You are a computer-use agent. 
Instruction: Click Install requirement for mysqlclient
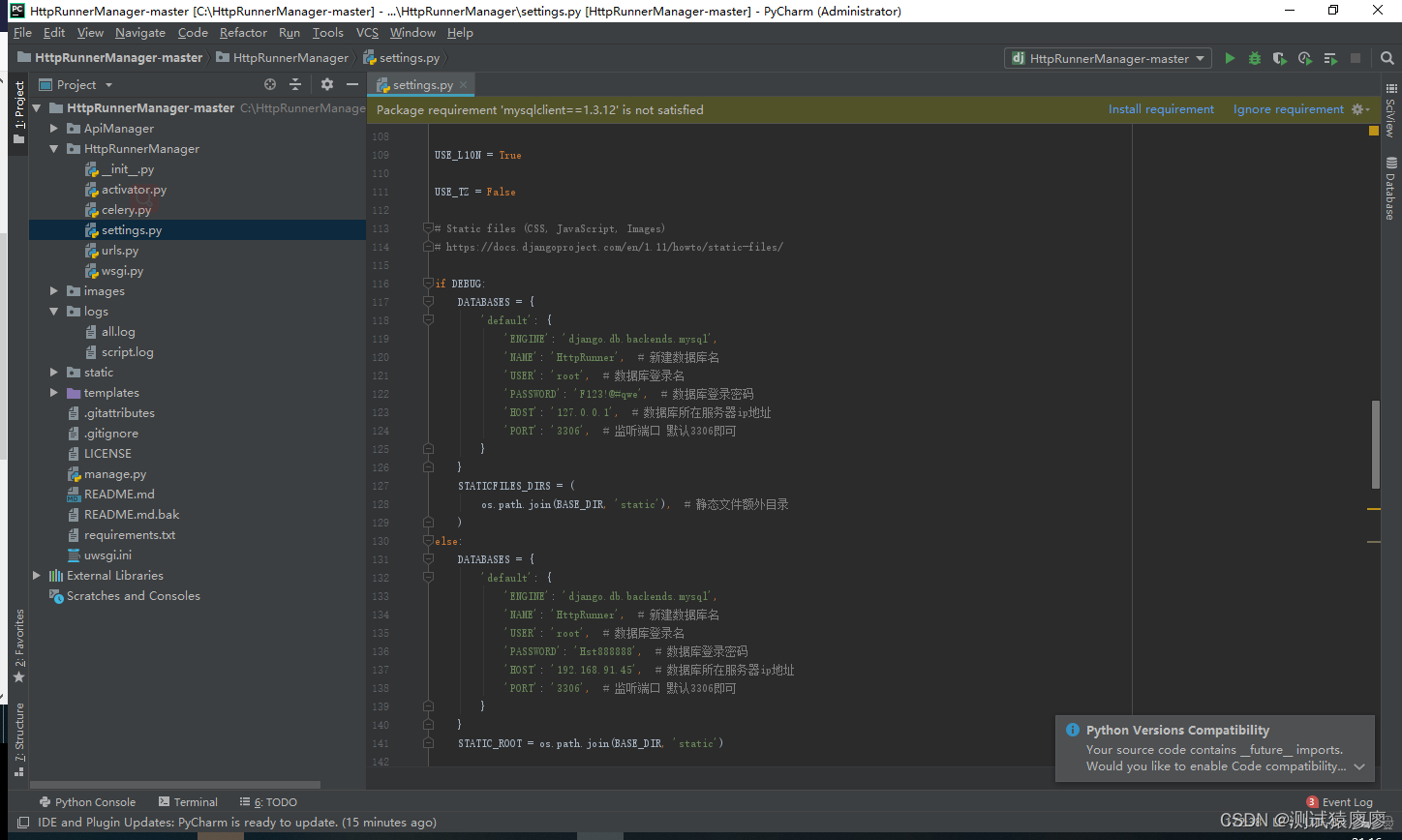click(x=1161, y=109)
